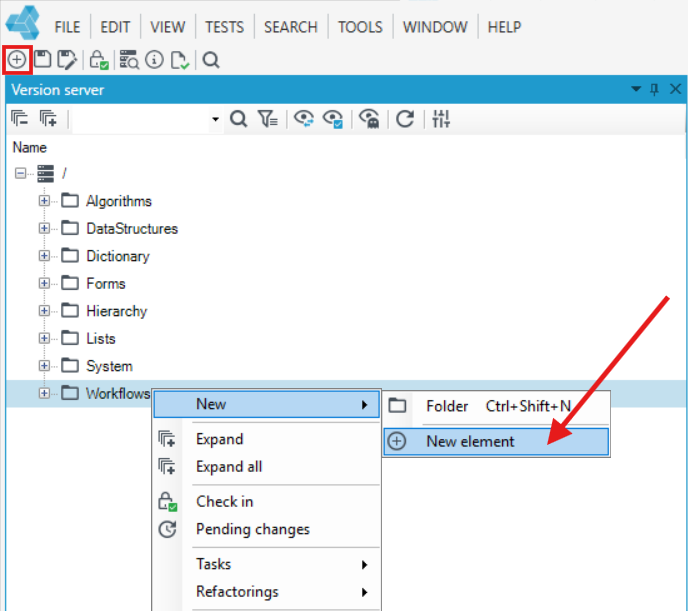The width and height of the screenshot is (688, 611).
Task: Expand the Forms folder
Action: click(x=44, y=283)
